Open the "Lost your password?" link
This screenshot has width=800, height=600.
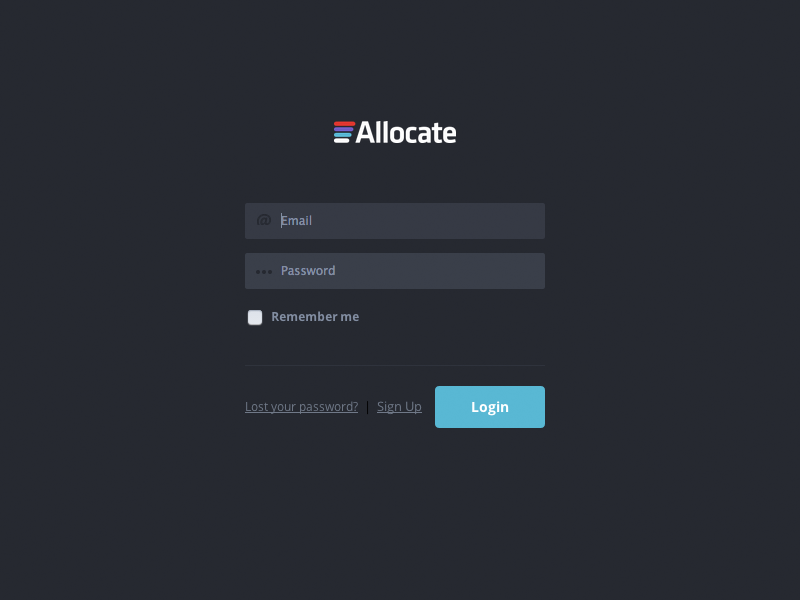(301, 407)
